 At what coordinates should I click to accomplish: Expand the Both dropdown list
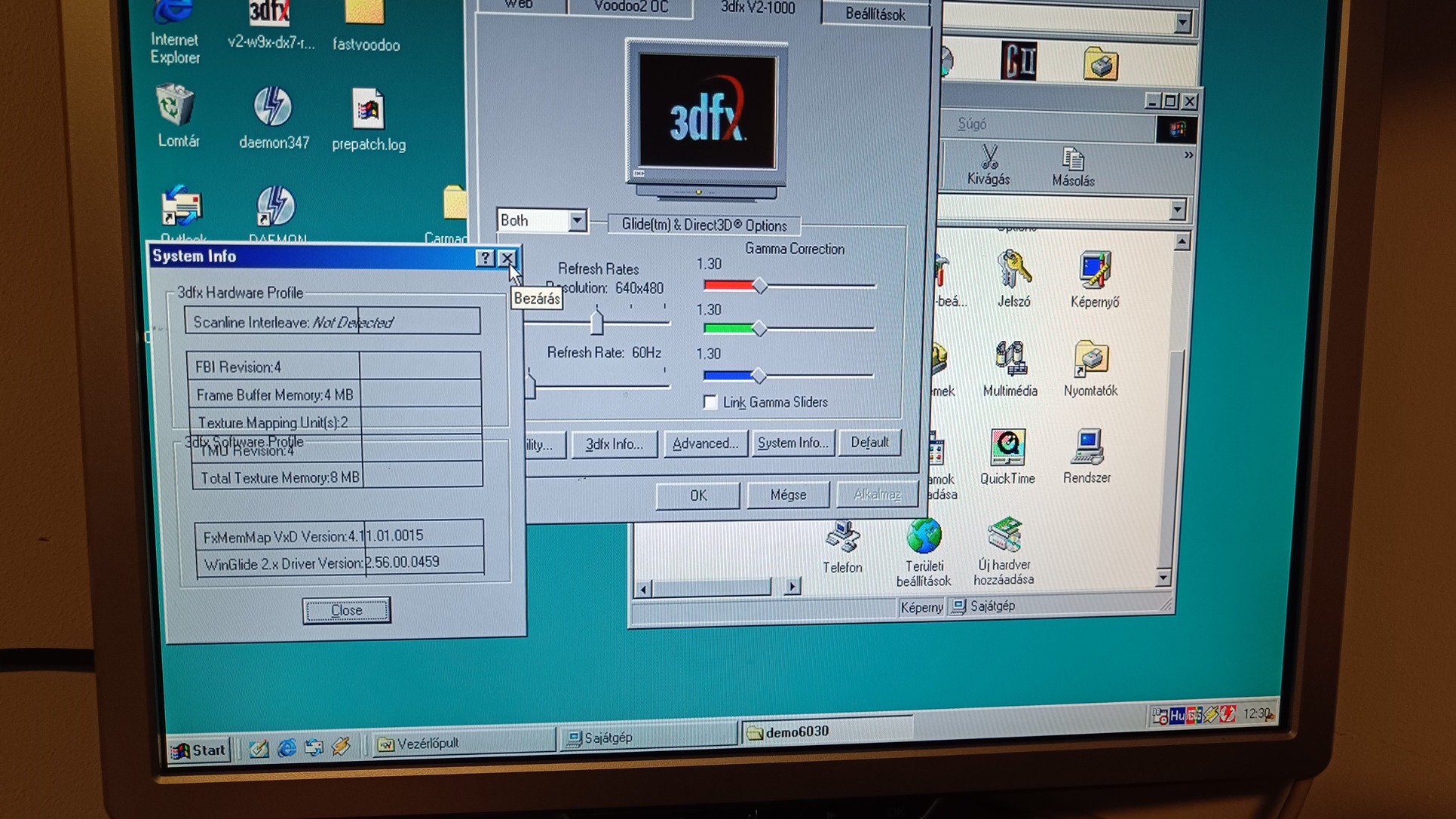tap(577, 221)
